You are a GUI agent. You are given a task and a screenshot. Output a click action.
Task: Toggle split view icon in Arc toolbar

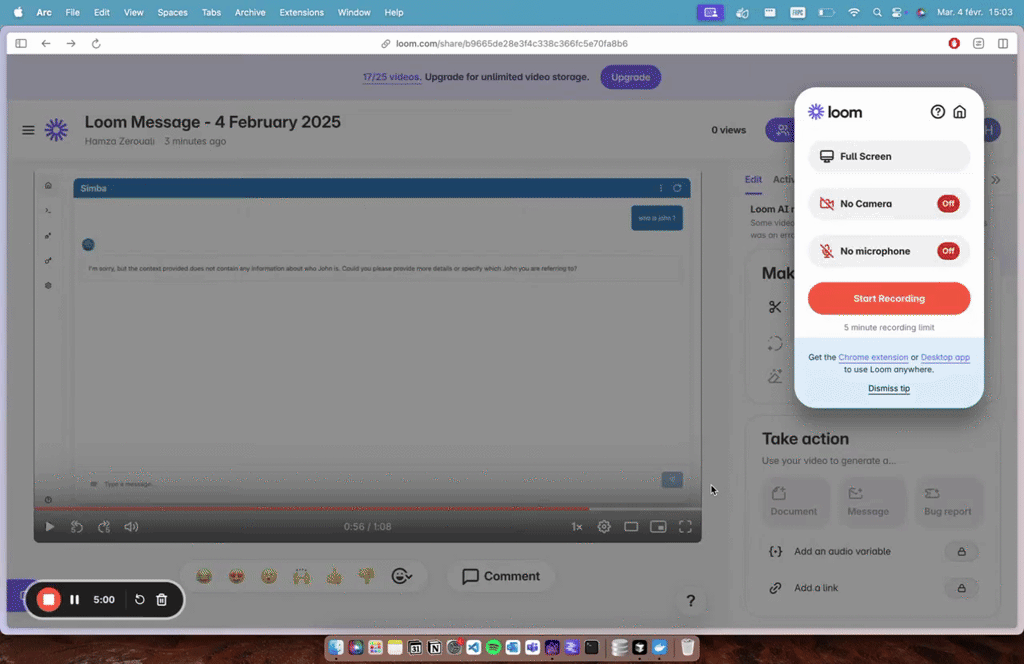click(1003, 43)
